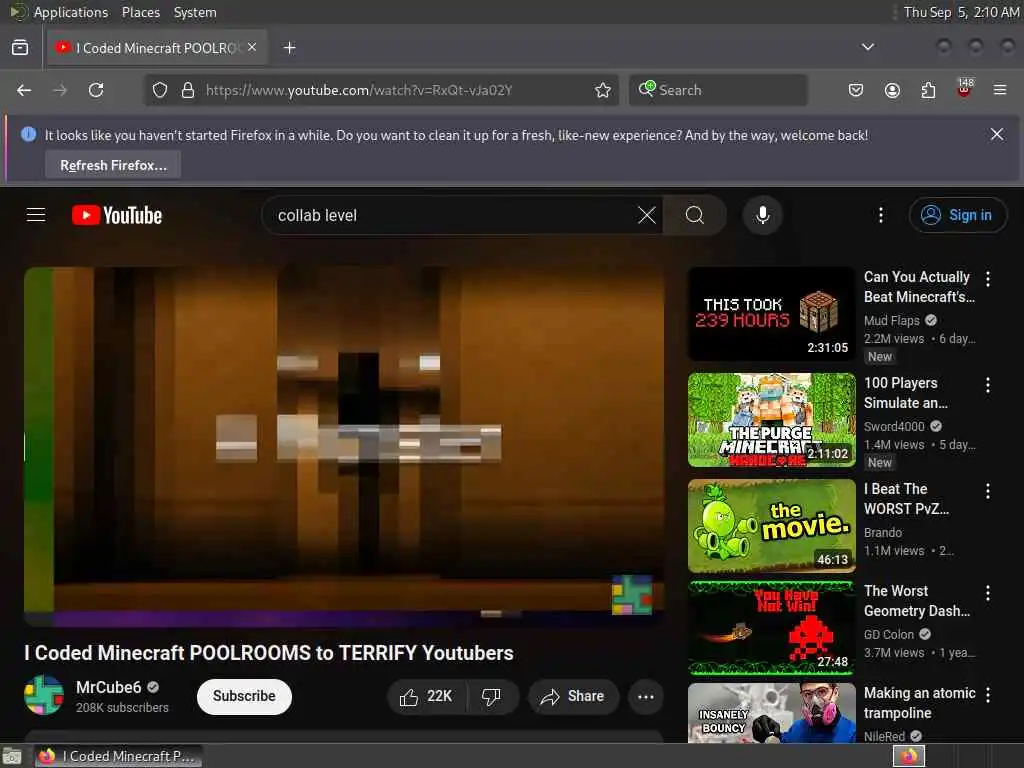This screenshot has height=768, width=1024.
Task: Open the Firefox icon in the bottom-right tray
Action: coord(909,756)
